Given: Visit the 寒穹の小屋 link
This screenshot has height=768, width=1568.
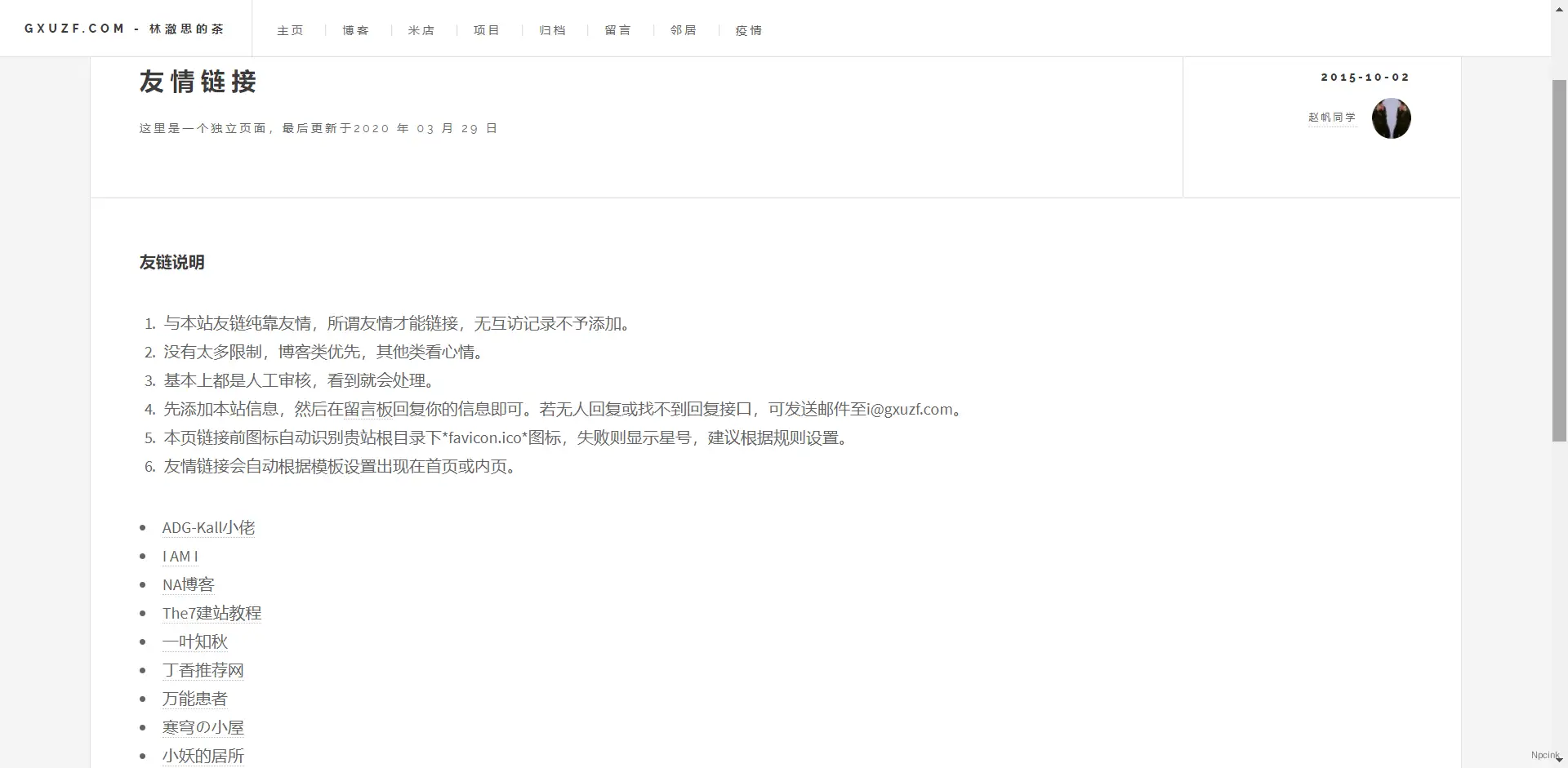Looking at the screenshot, I should coord(203,727).
